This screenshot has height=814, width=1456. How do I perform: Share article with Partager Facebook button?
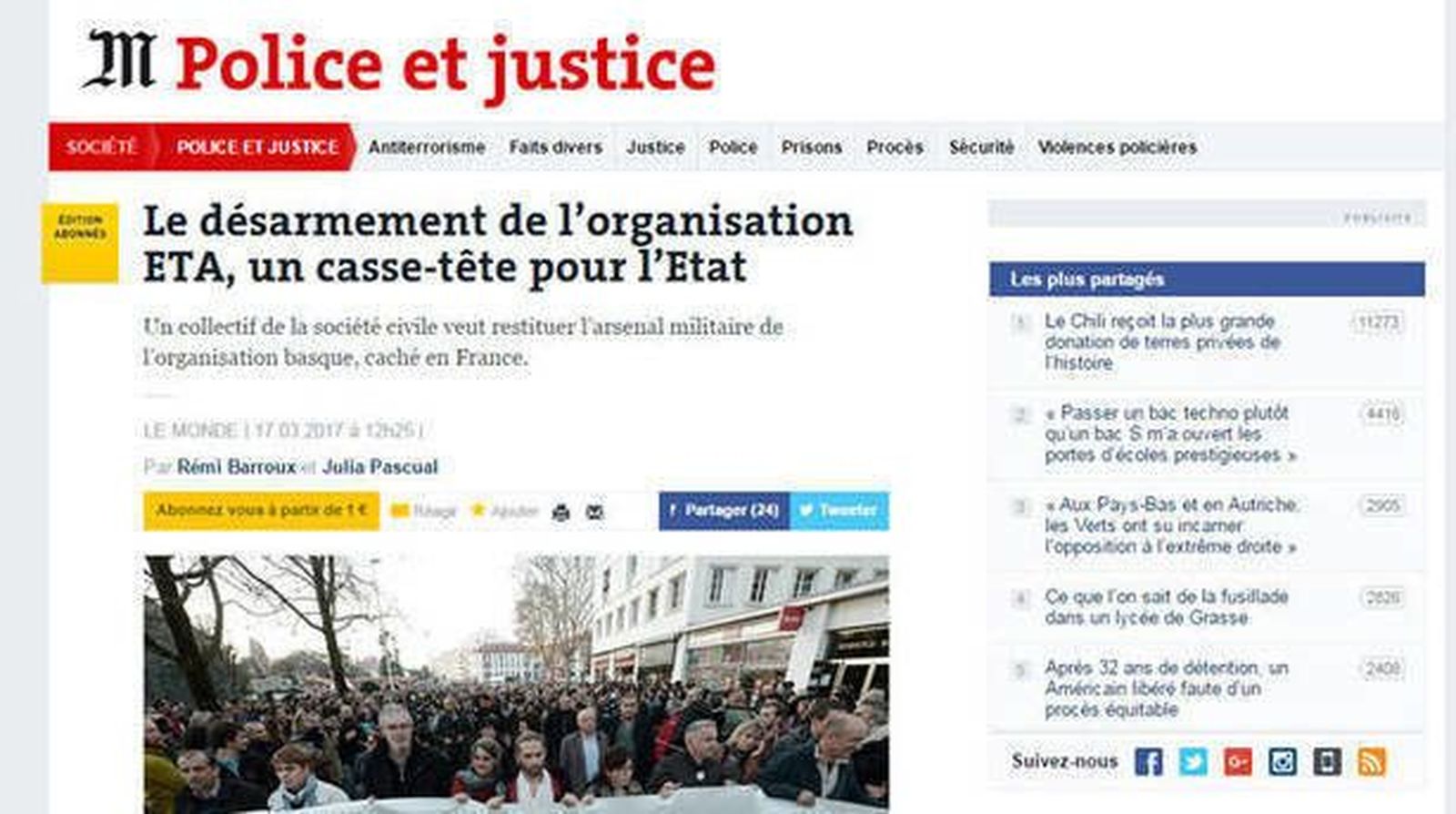click(x=724, y=511)
